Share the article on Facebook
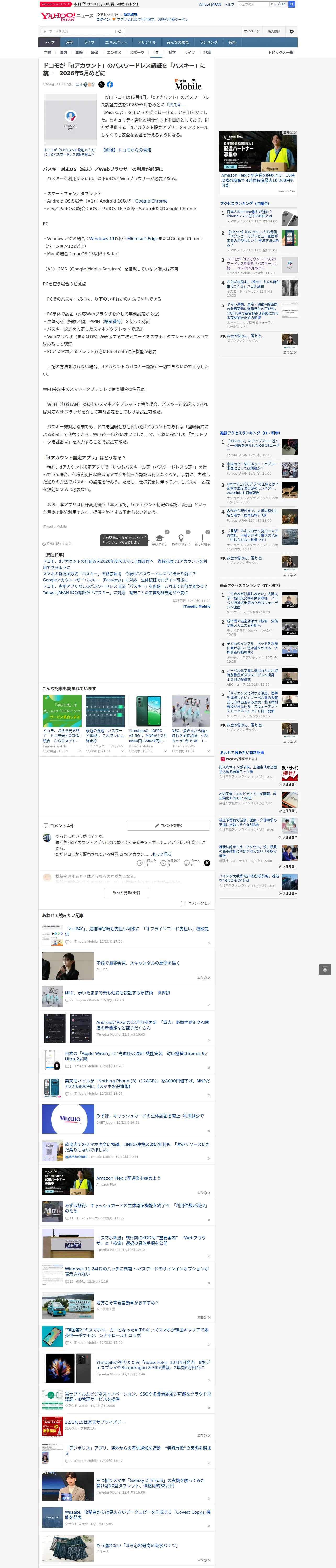 (x=110, y=85)
